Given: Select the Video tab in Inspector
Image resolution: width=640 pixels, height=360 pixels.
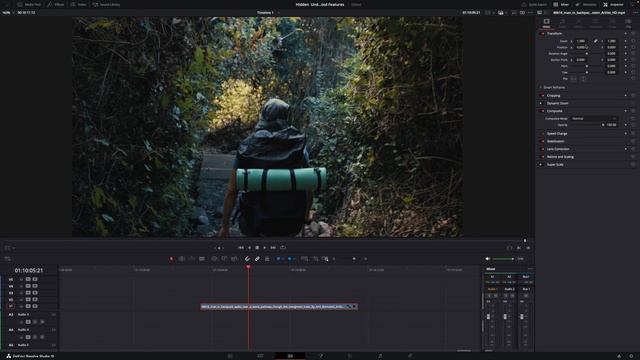Looking at the screenshot, I should pos(546,23).
